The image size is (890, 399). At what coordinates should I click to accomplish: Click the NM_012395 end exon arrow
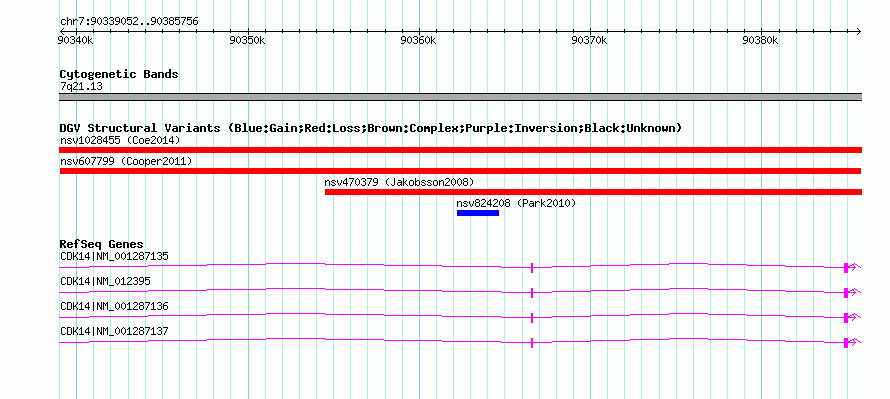[x=853, y=292]
